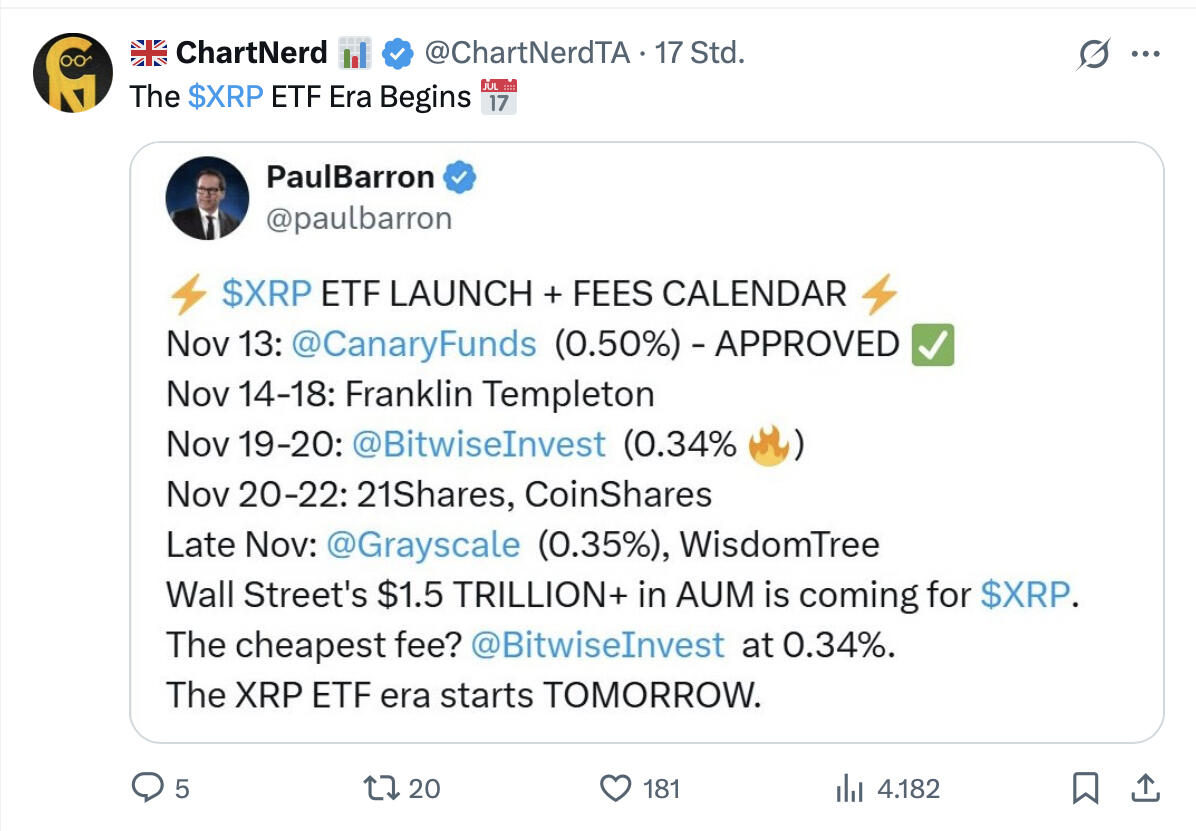The image size is (1196, 831).
Task: Open the PaulBarron quoted author name
Action: [x=350, y=178]
